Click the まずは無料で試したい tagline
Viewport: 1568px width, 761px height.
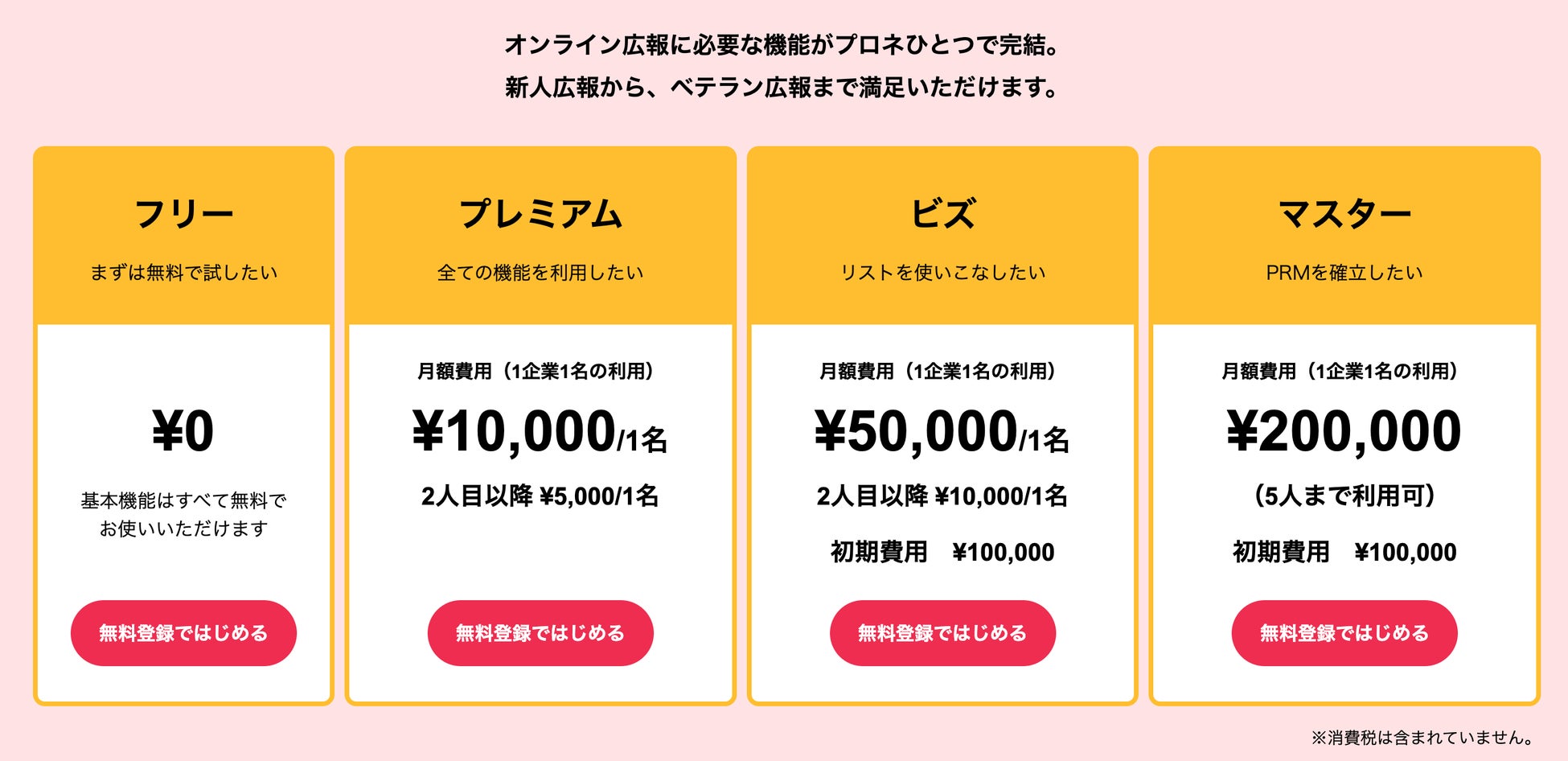coord(183,273)
